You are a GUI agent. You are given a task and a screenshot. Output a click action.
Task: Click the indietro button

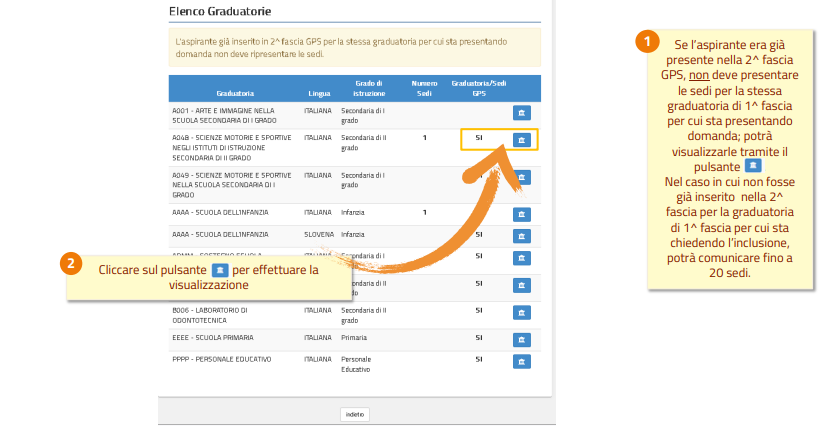pyautogui.click(x=355, y=415)
